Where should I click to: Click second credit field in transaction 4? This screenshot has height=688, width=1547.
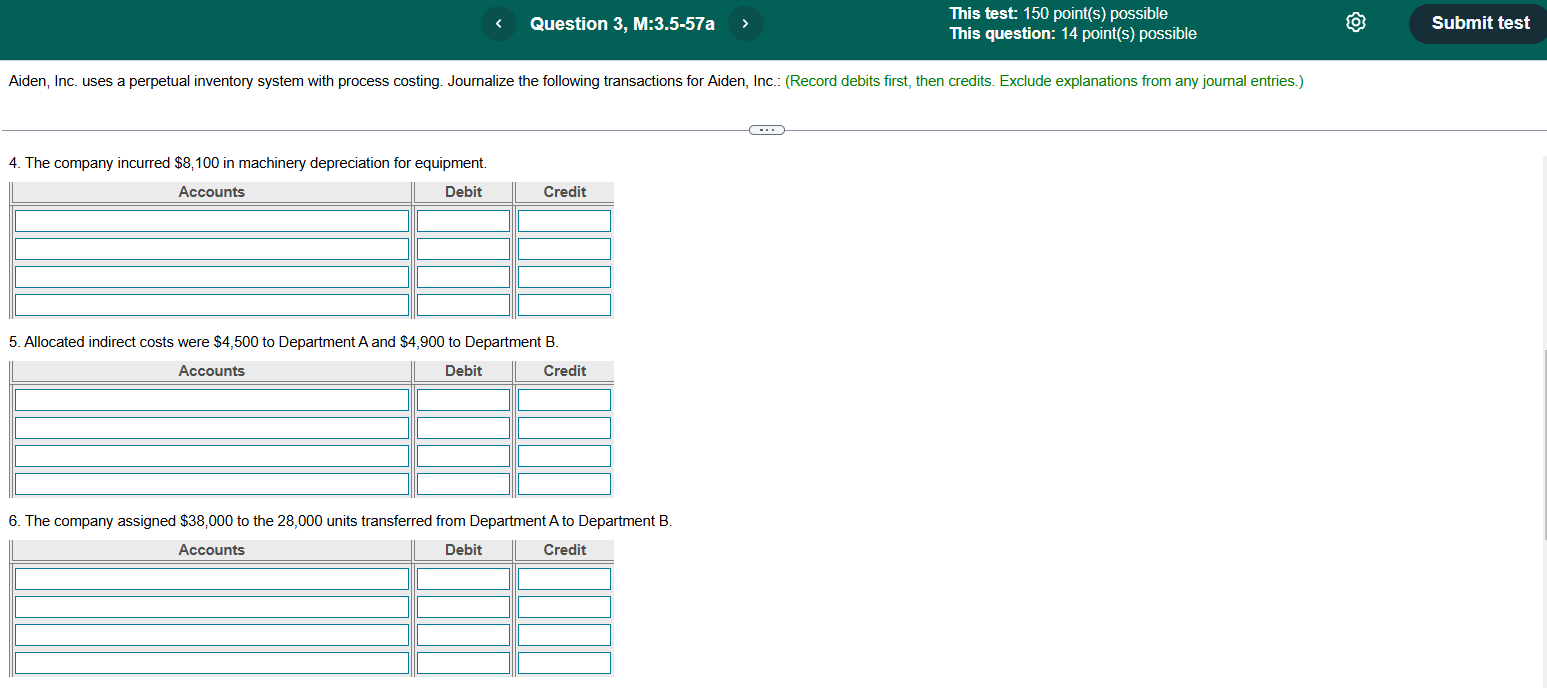564,249
